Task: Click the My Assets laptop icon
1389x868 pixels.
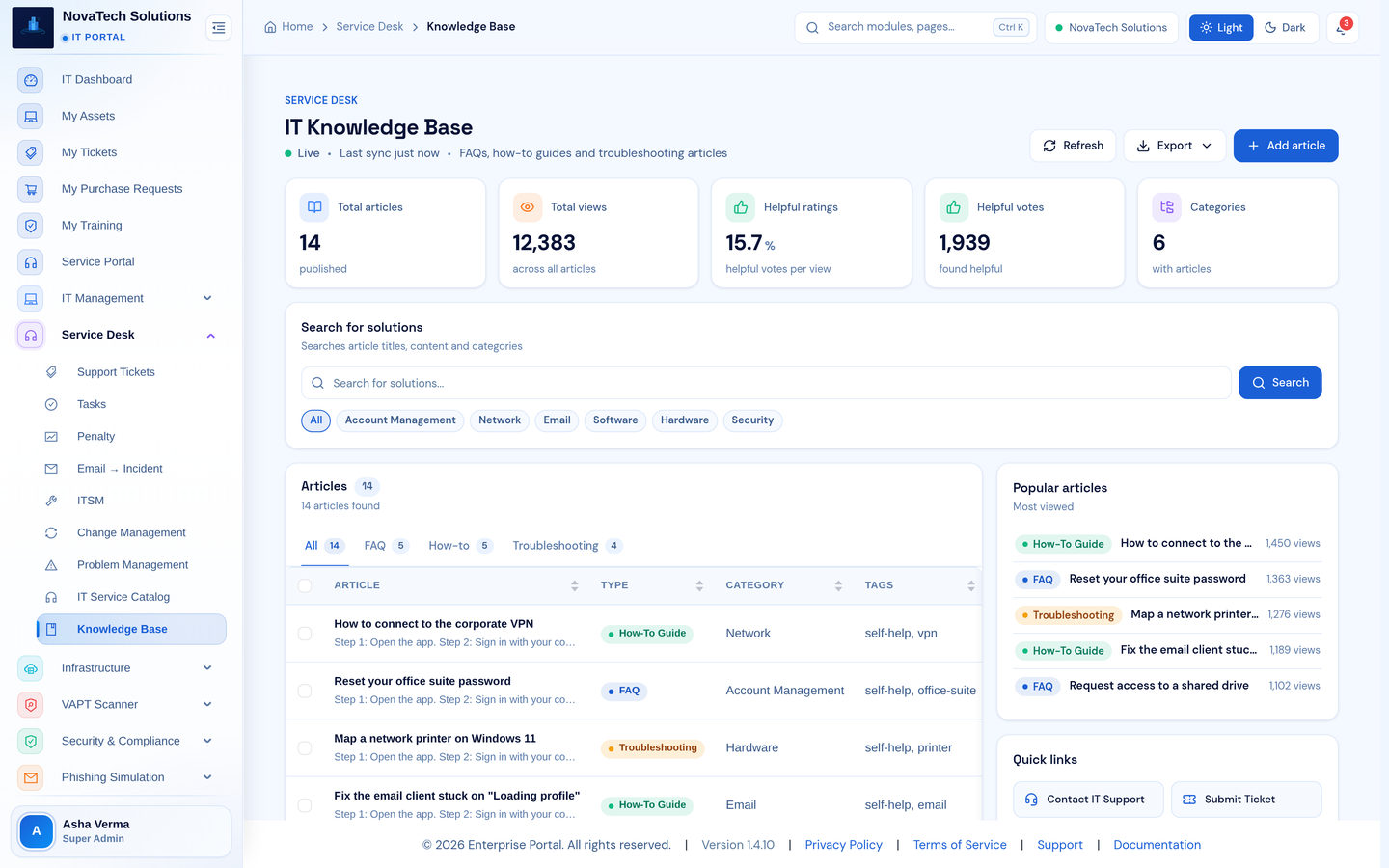Action: click(31, 117)
